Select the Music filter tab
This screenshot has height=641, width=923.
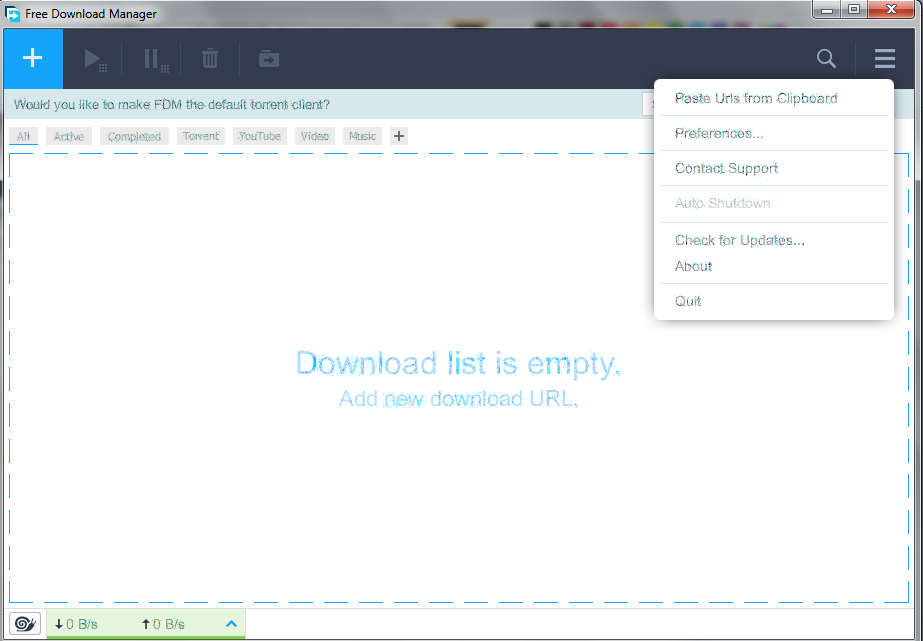pos(362,136)
